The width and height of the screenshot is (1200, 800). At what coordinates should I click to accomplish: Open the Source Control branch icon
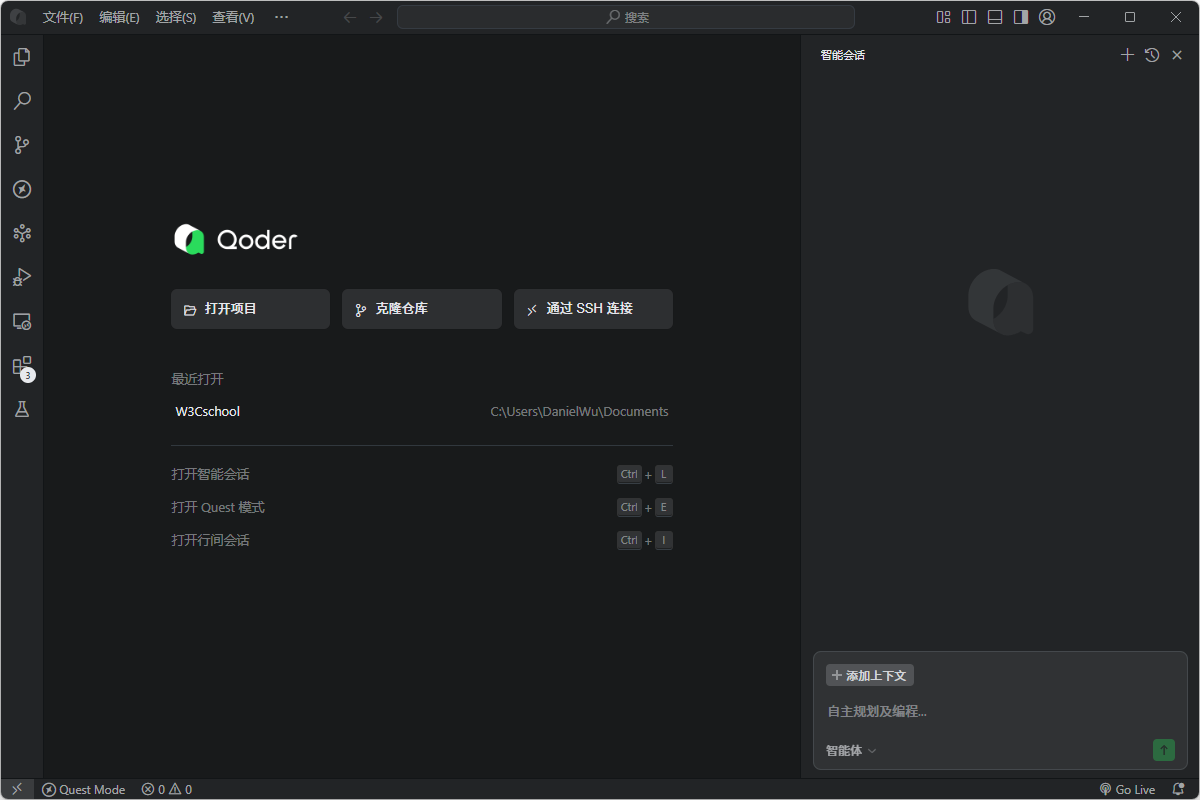coord(22,145)
